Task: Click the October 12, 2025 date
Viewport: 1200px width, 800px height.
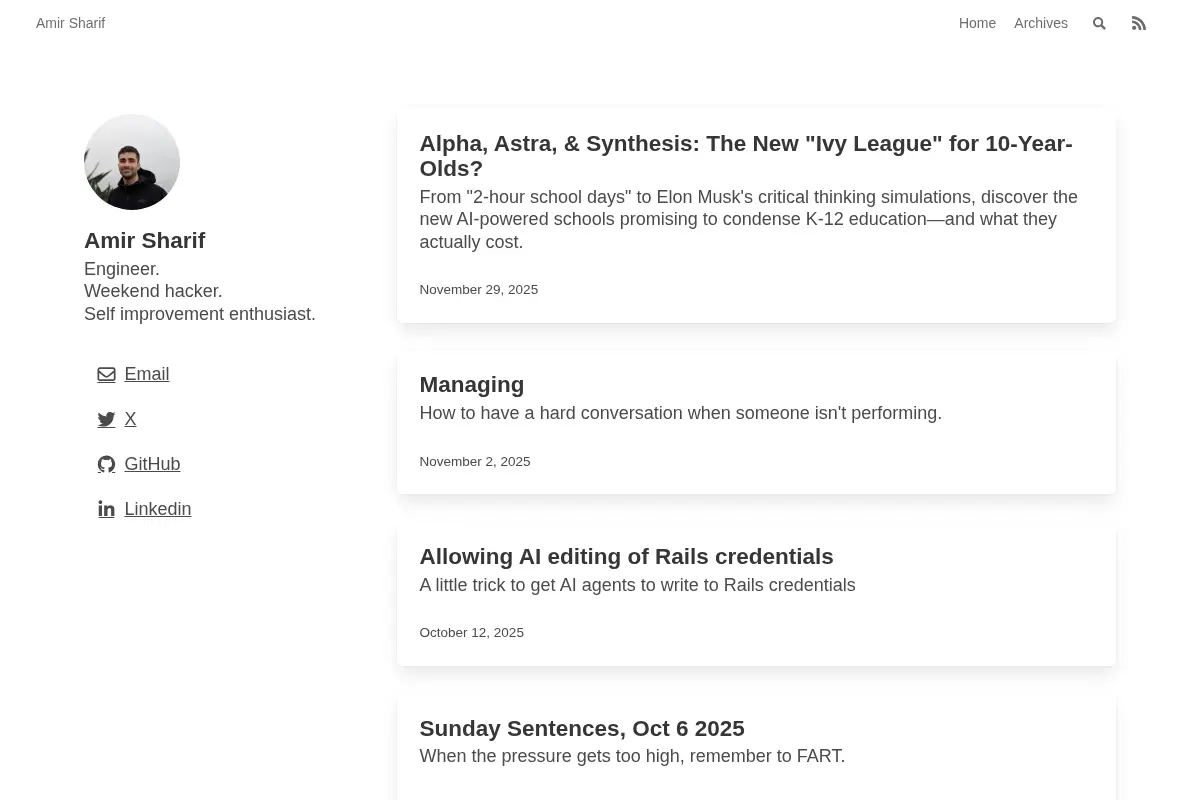Action: [471, 633]
